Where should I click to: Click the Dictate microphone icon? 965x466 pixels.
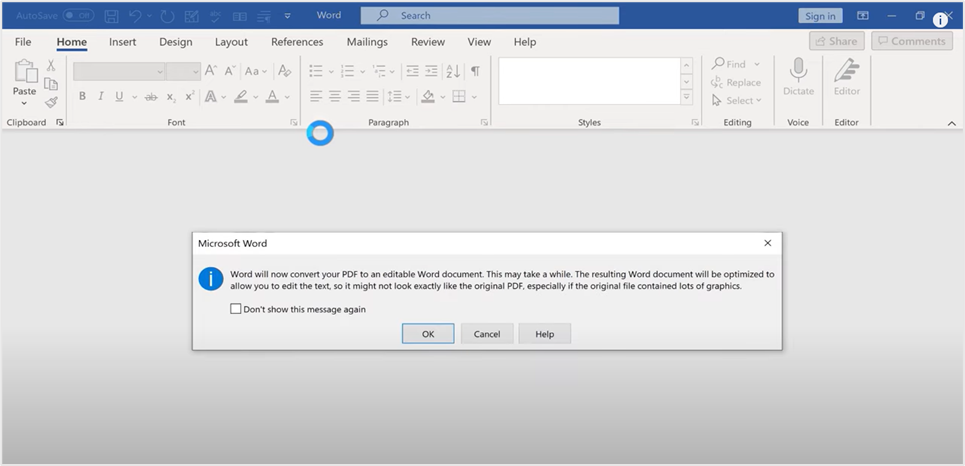coord(798,70)
